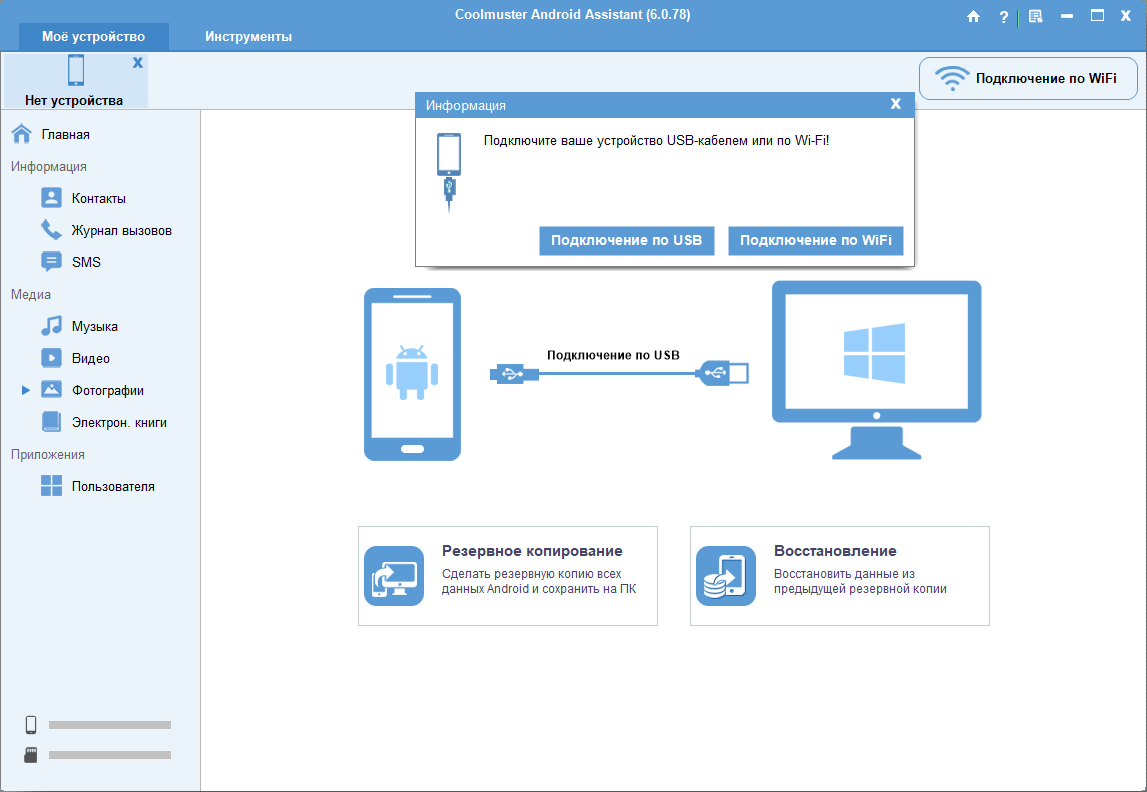The height and width of the screenshot is (792, 1147).
Task: Open Пользователя apps in the sidebar
Action: tap(113, 486)
